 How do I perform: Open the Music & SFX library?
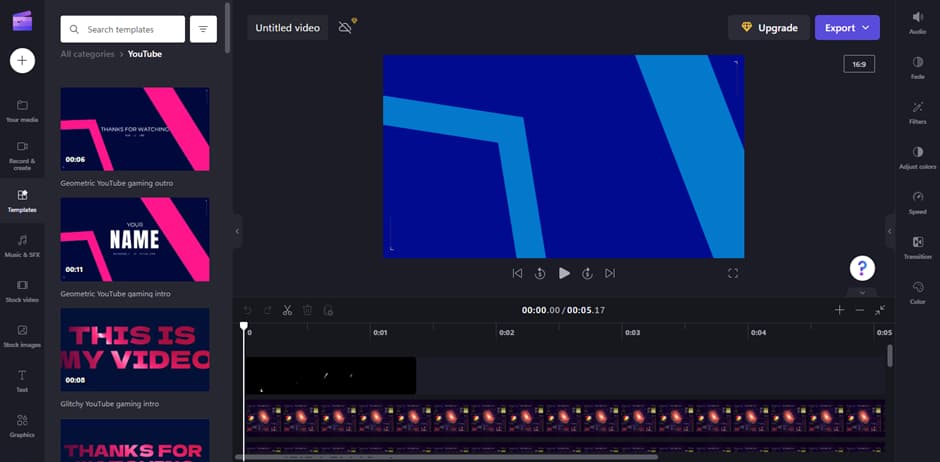click(22, 246)
